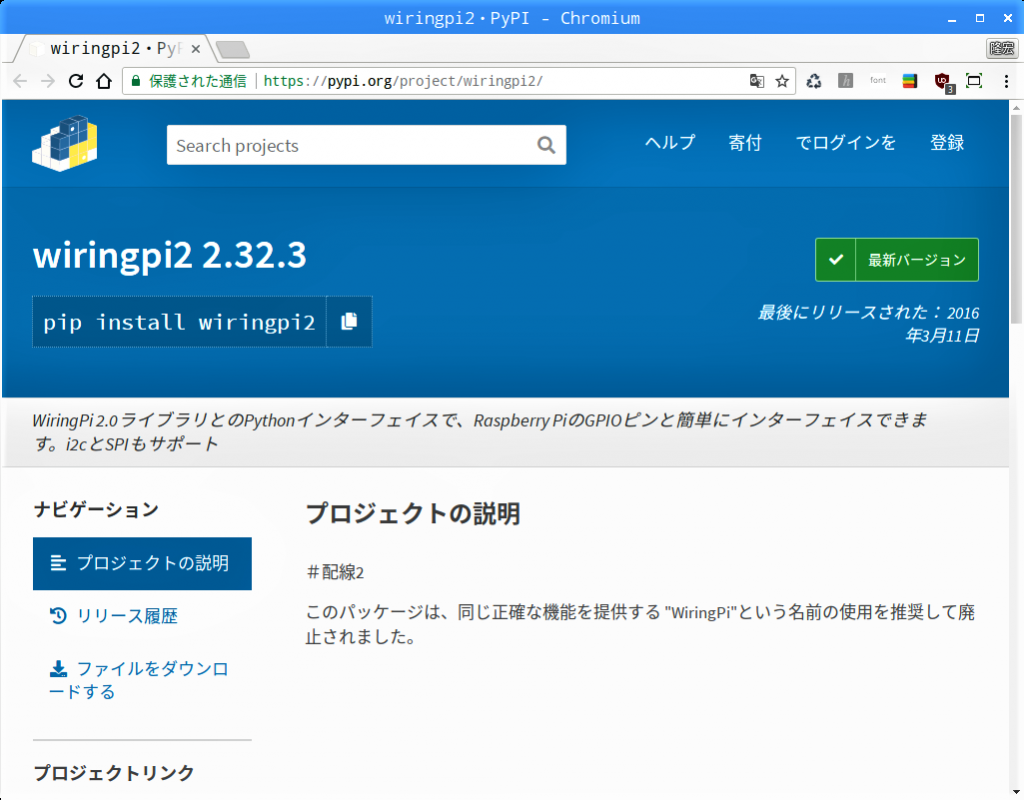Open the ヘルプ help link
1024x800 pixels.
pos(670,142)
